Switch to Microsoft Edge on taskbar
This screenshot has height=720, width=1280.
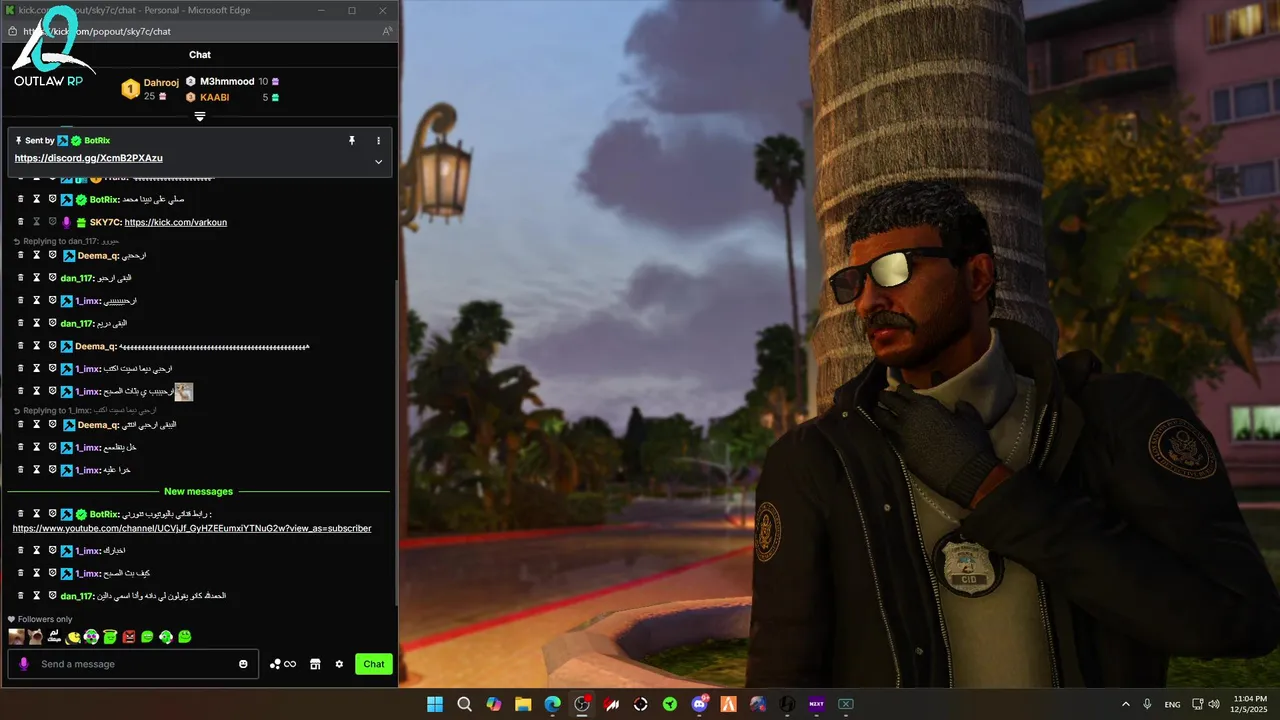click(552, 704)
